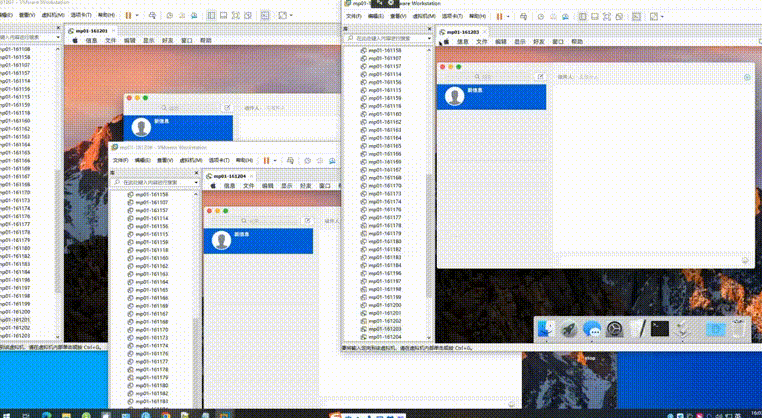Open 窗口 menu in mp01-161201 guest
Image resolution: width=762 pixels, height=418 pixels.
(187, 40)
